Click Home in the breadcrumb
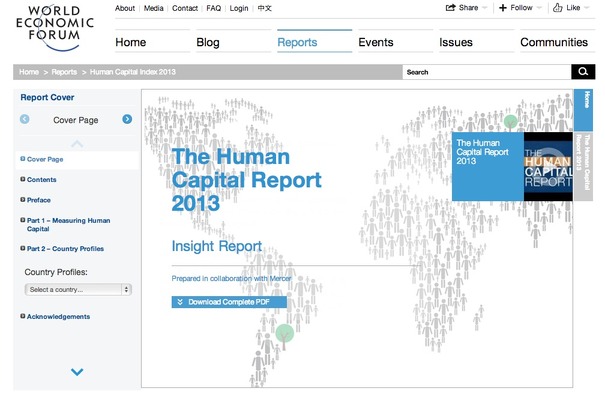Viewport: 605px width, 400px height. (29, 72)
